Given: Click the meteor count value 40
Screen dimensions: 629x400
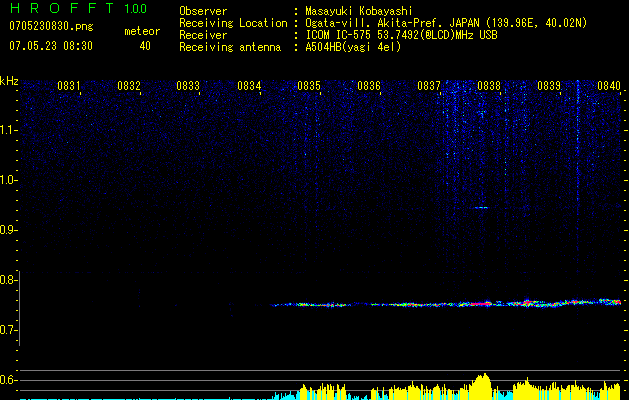Looking at the screenshot, I should [145, 46].
